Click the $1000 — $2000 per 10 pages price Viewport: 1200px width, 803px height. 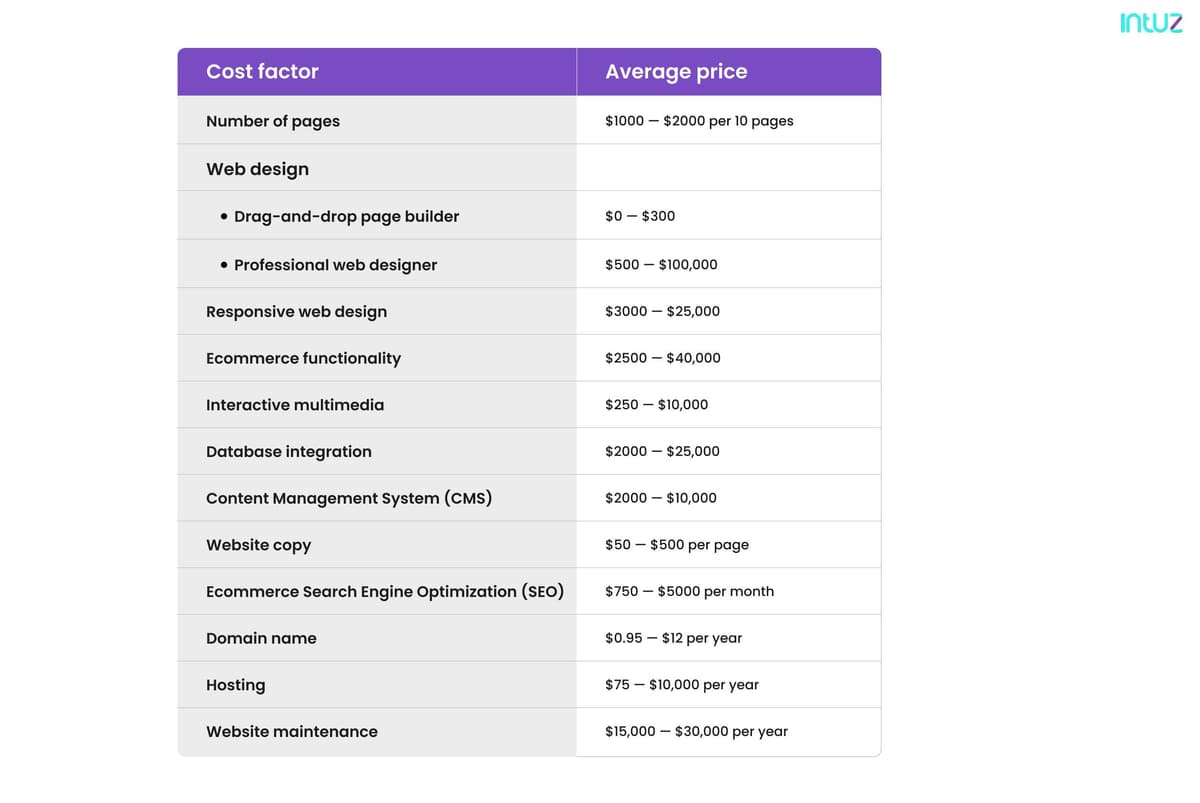click(x=699, y=121)
